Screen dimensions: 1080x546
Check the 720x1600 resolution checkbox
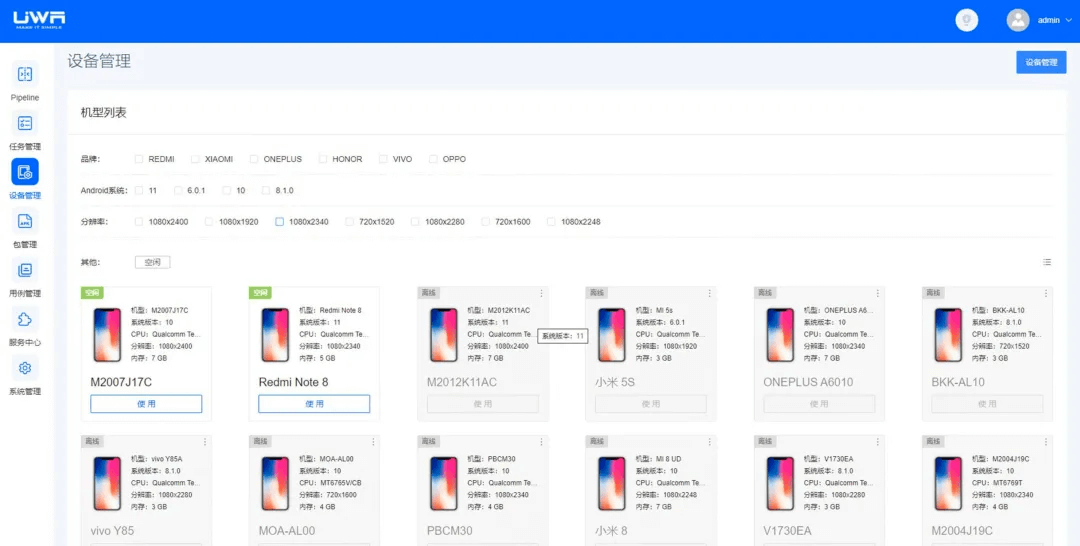(486, 222)
